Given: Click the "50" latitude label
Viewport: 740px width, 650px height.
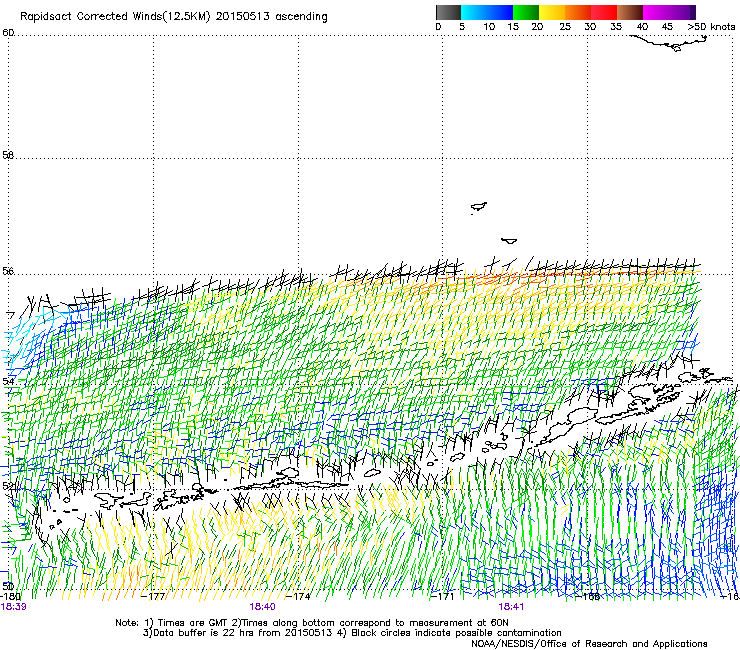Looking at the screenshot, I should point(8,586).
